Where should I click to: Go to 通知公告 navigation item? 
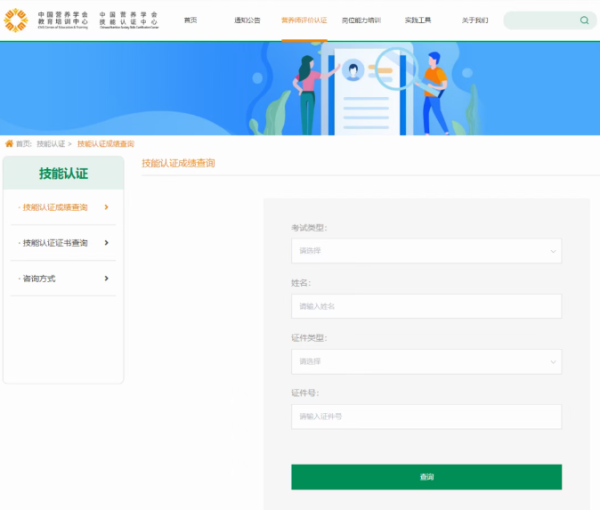pyautogui.click(x=247, y=20)
